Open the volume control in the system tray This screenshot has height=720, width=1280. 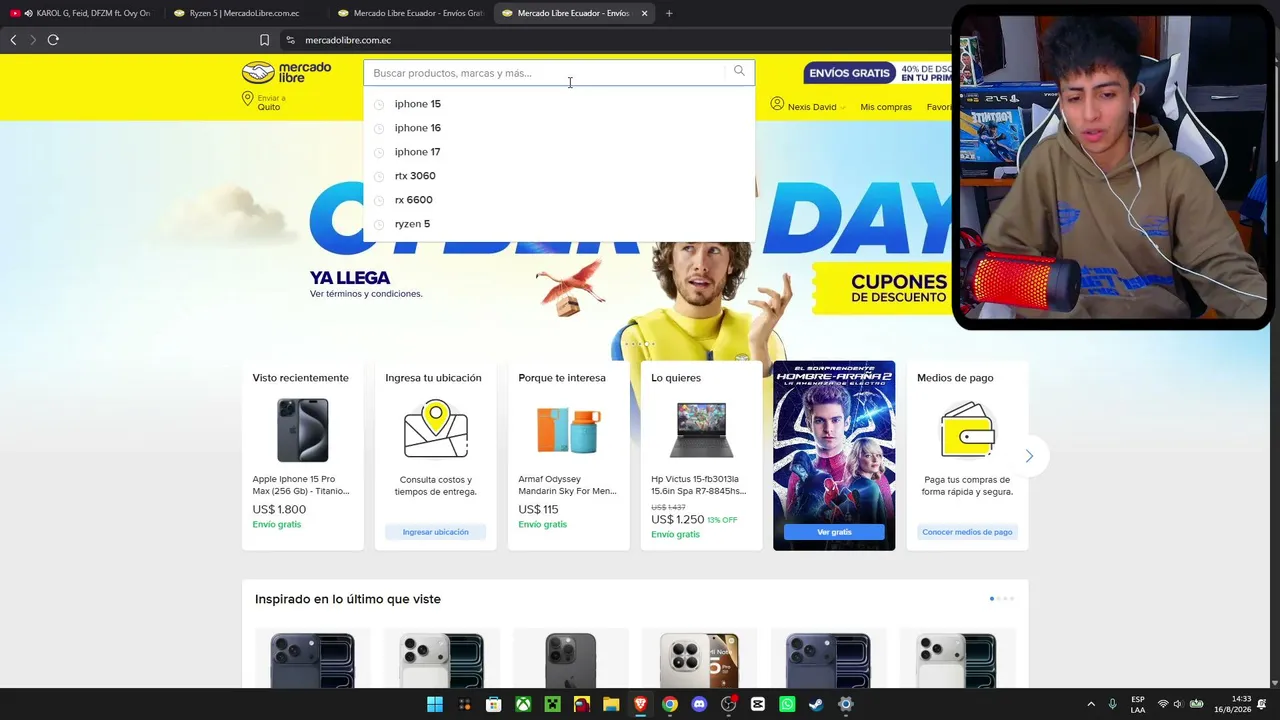1178,704
